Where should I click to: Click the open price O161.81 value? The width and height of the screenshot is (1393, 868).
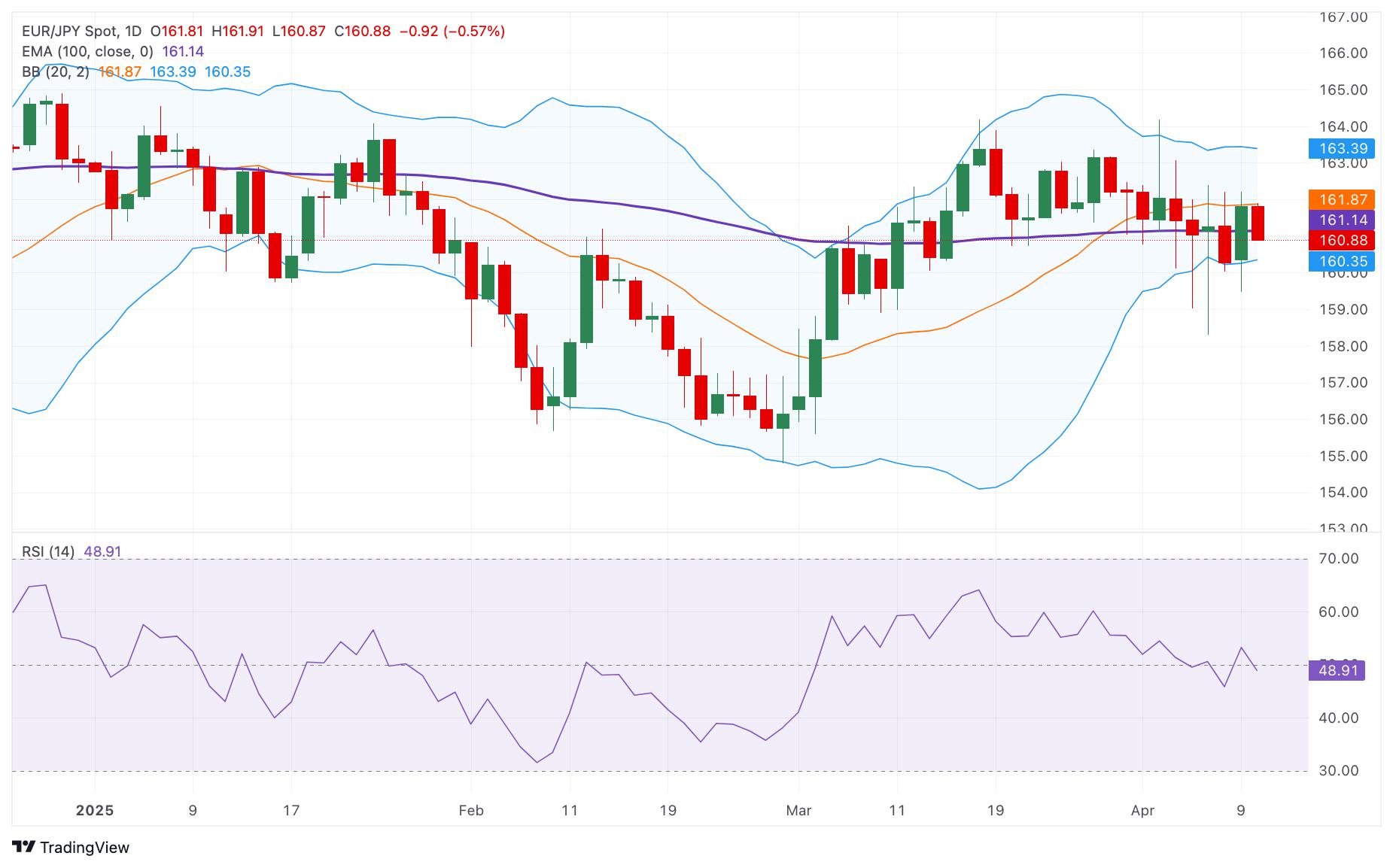[x=177, y=31]
